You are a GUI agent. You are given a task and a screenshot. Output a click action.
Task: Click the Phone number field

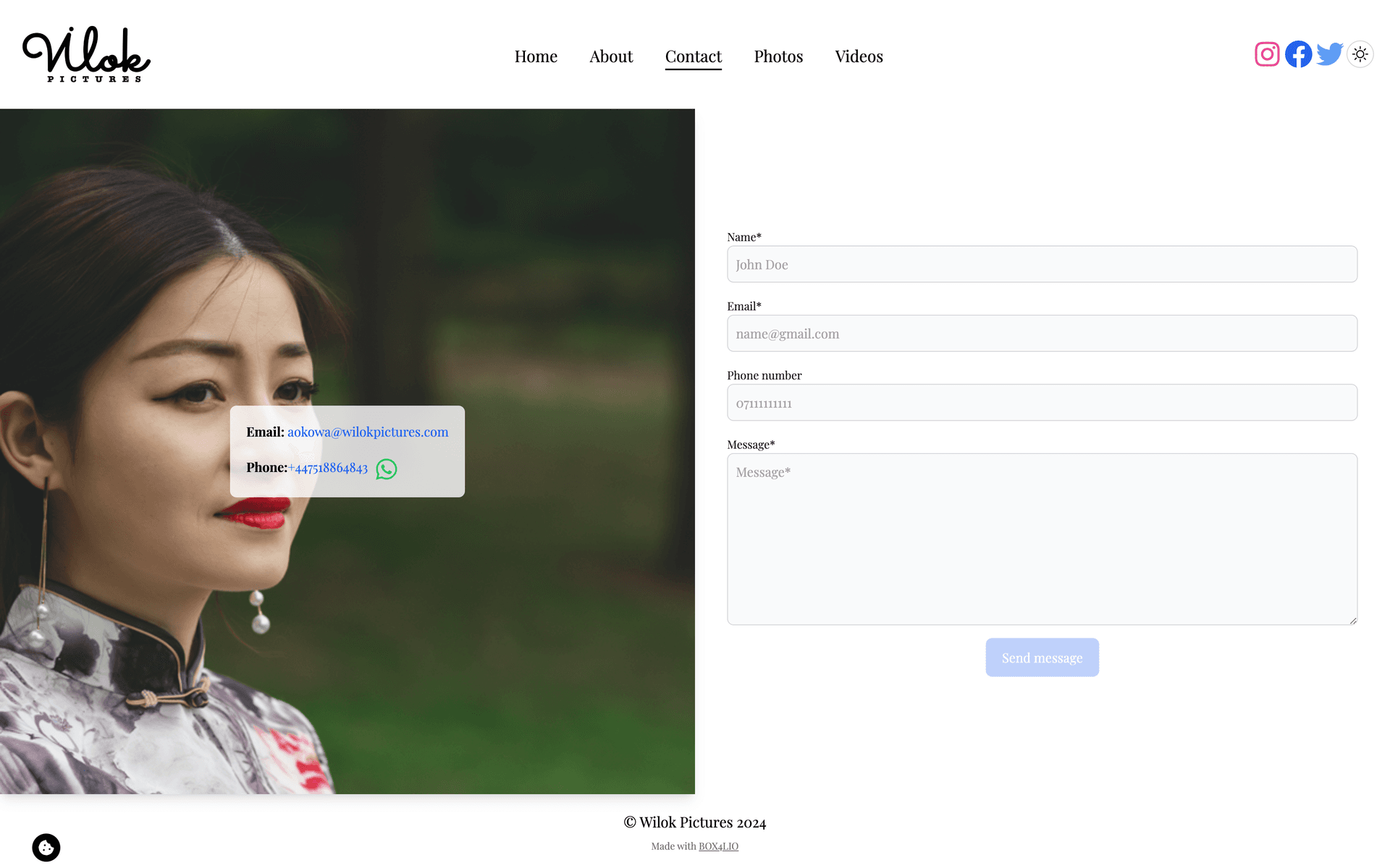click(x=1042, y=403)
